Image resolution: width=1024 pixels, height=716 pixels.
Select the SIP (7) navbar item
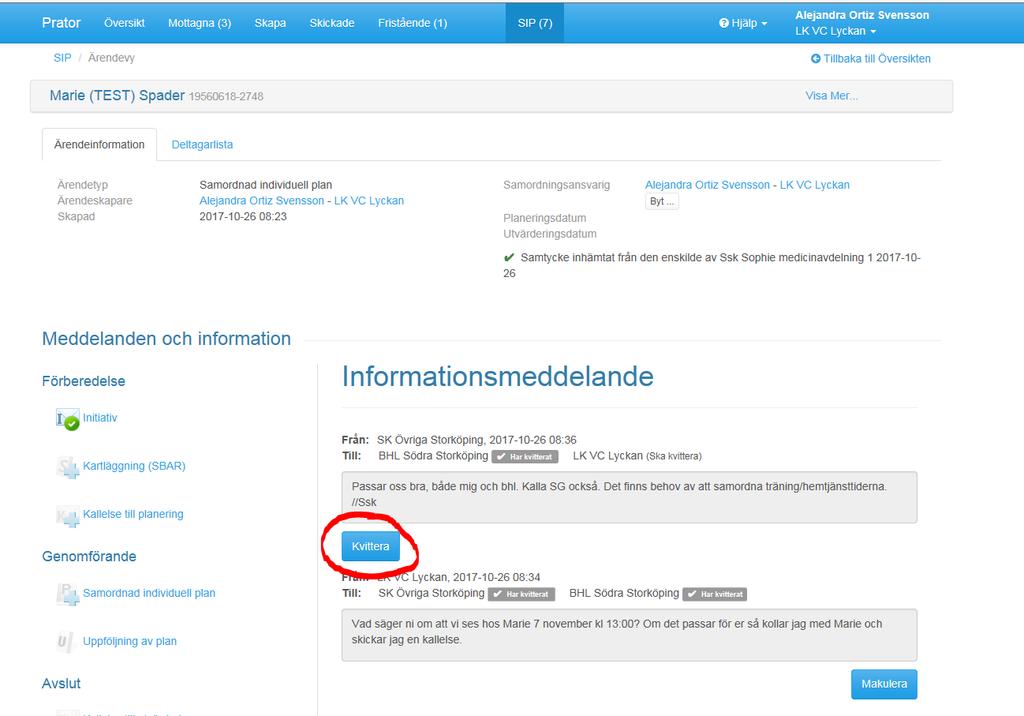(x=535, y=23)
